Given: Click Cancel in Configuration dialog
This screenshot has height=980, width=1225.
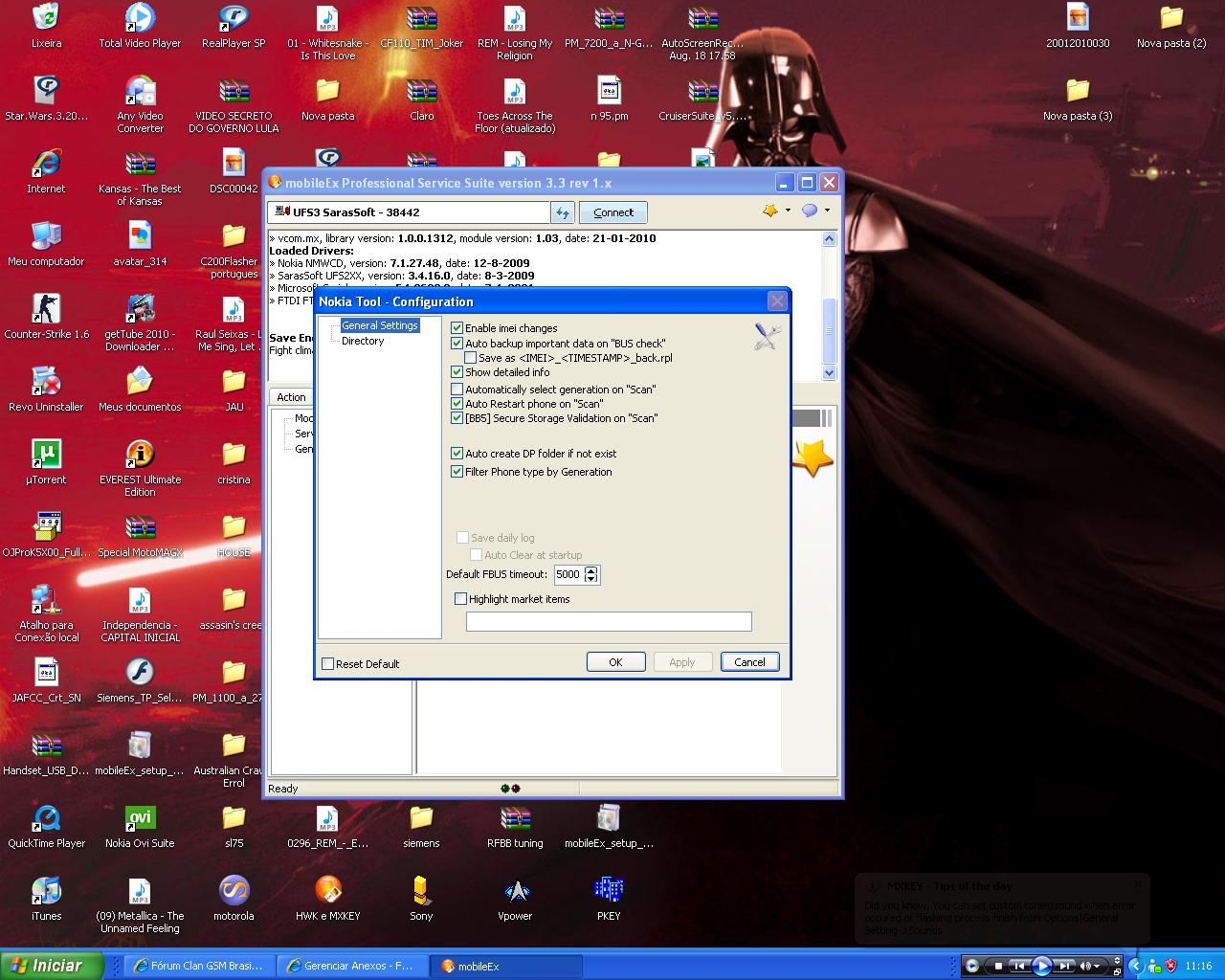Looking at the screenshot, I should (749, 662).
